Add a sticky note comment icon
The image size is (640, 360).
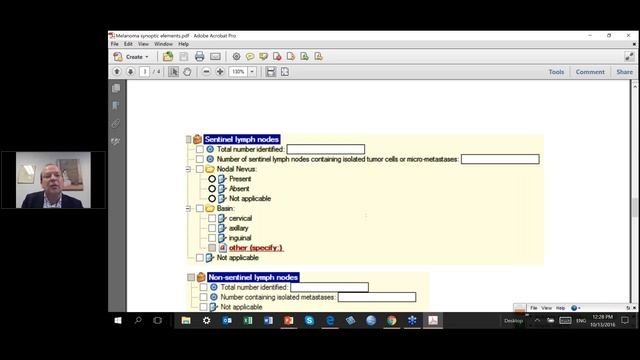click(x=250, y=56)
